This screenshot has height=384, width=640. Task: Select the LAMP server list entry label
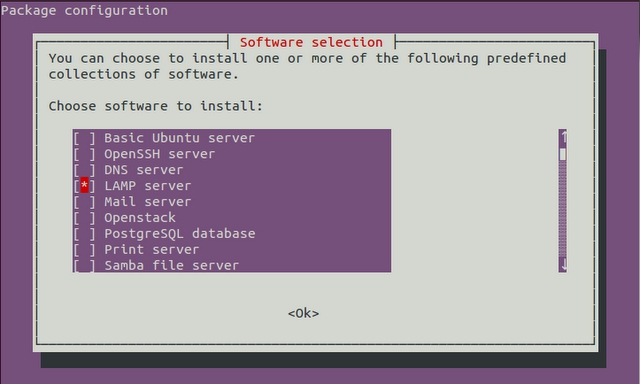[147, 186]
